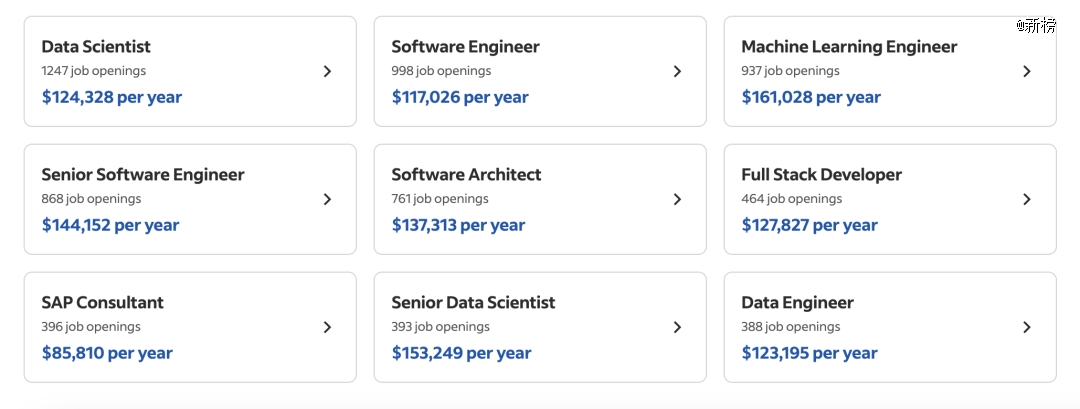Click the $161,028 per year salary
This screenshot has width=1080, height=409.
[811, 97]
